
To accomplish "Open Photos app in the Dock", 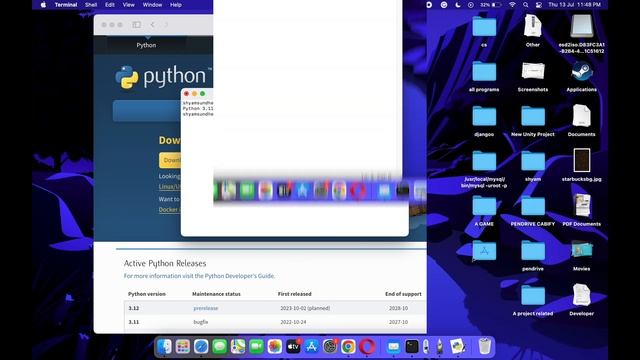I will tap(275, 347).
